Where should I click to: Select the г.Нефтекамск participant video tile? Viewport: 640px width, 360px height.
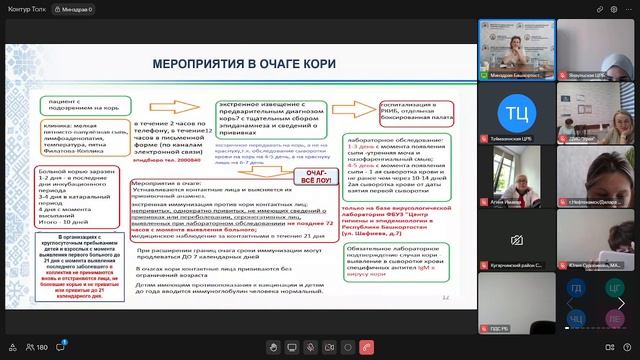[x=596, y=176]
